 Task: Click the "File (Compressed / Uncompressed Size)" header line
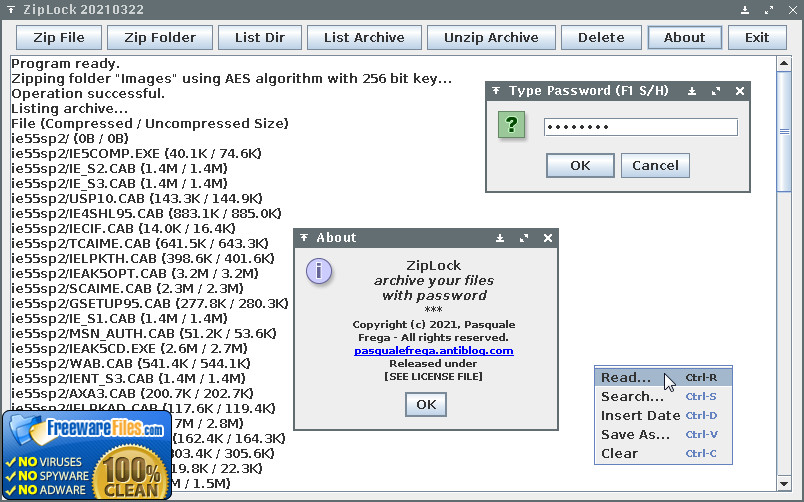[150, 124]
